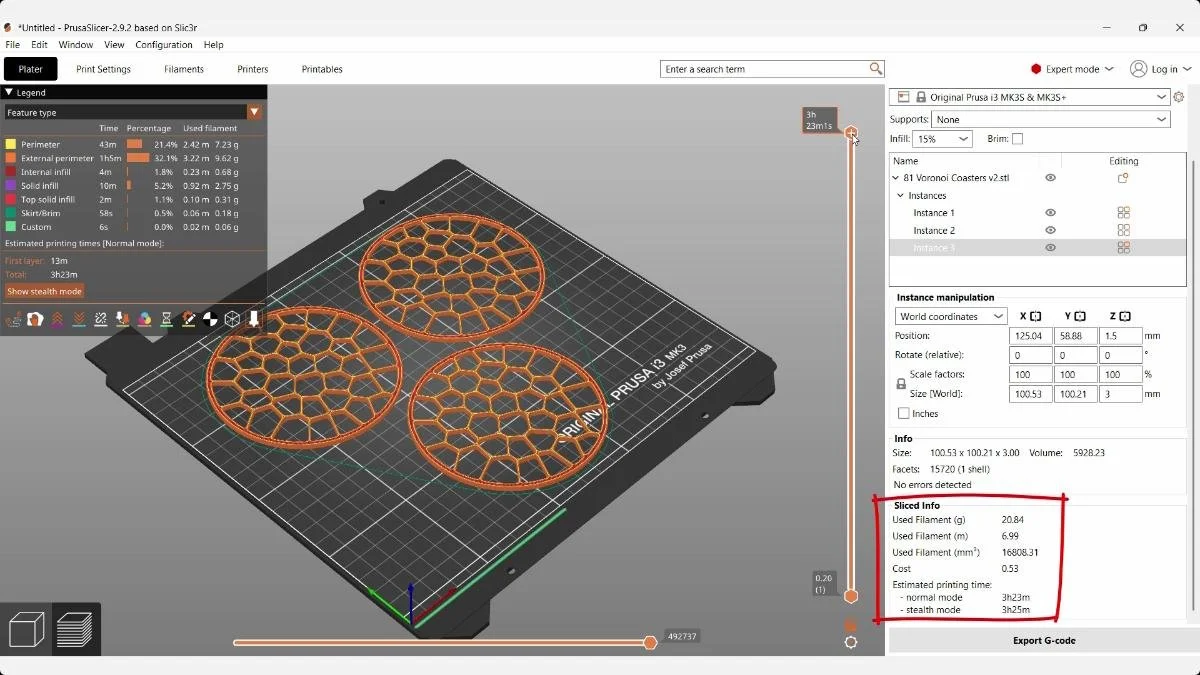Switch to Print Settings tab

[x=103, y=69]
